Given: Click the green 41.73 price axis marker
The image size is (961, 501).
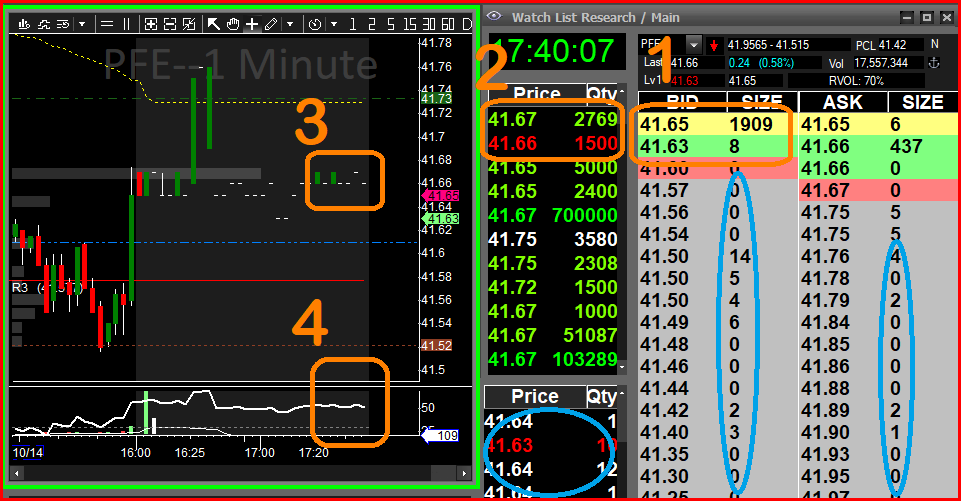Looking at the screenshot, I should (x=436, y=99).
